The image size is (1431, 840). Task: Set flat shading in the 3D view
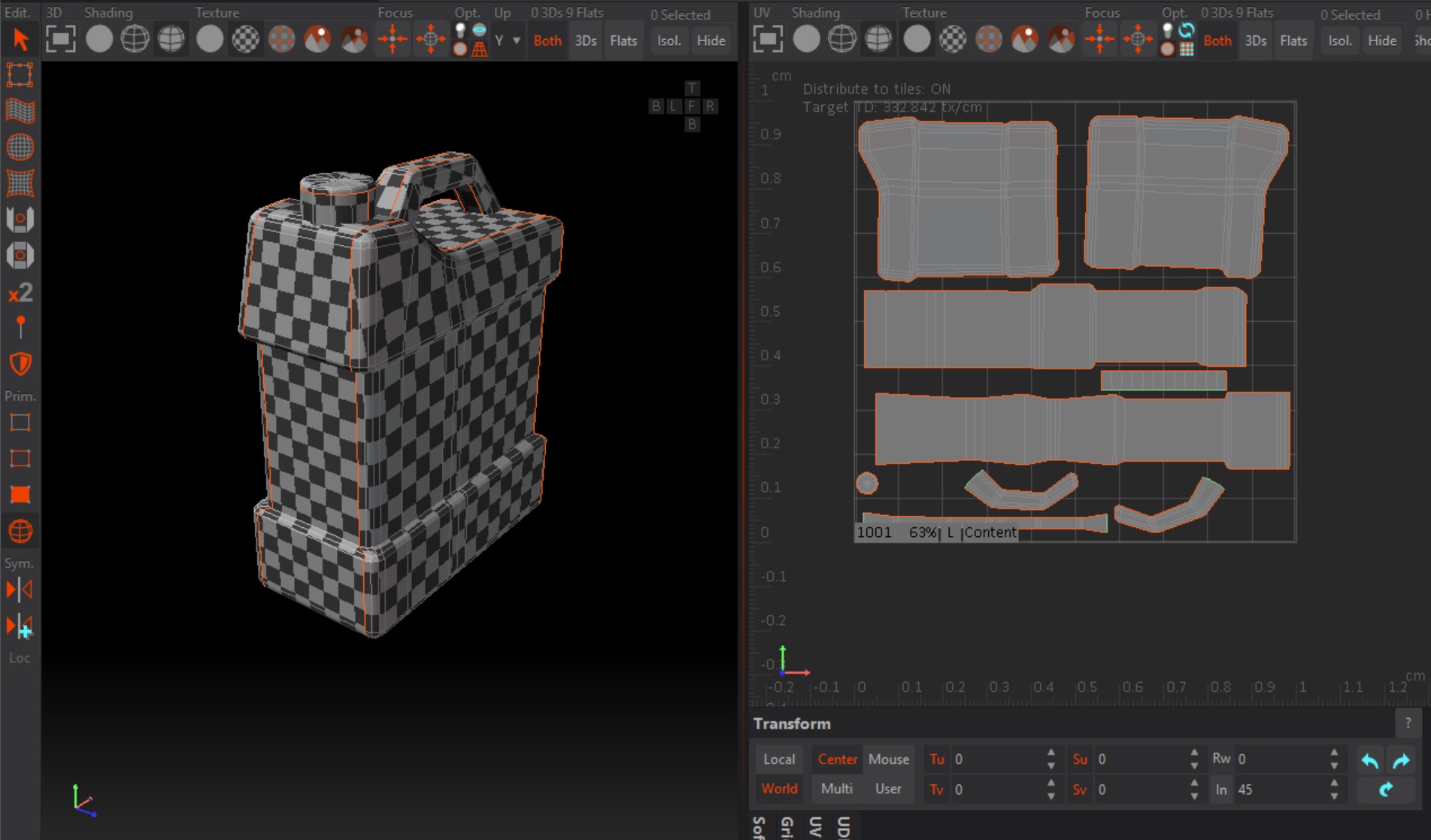pyautogui.click(x=99, y=39)
